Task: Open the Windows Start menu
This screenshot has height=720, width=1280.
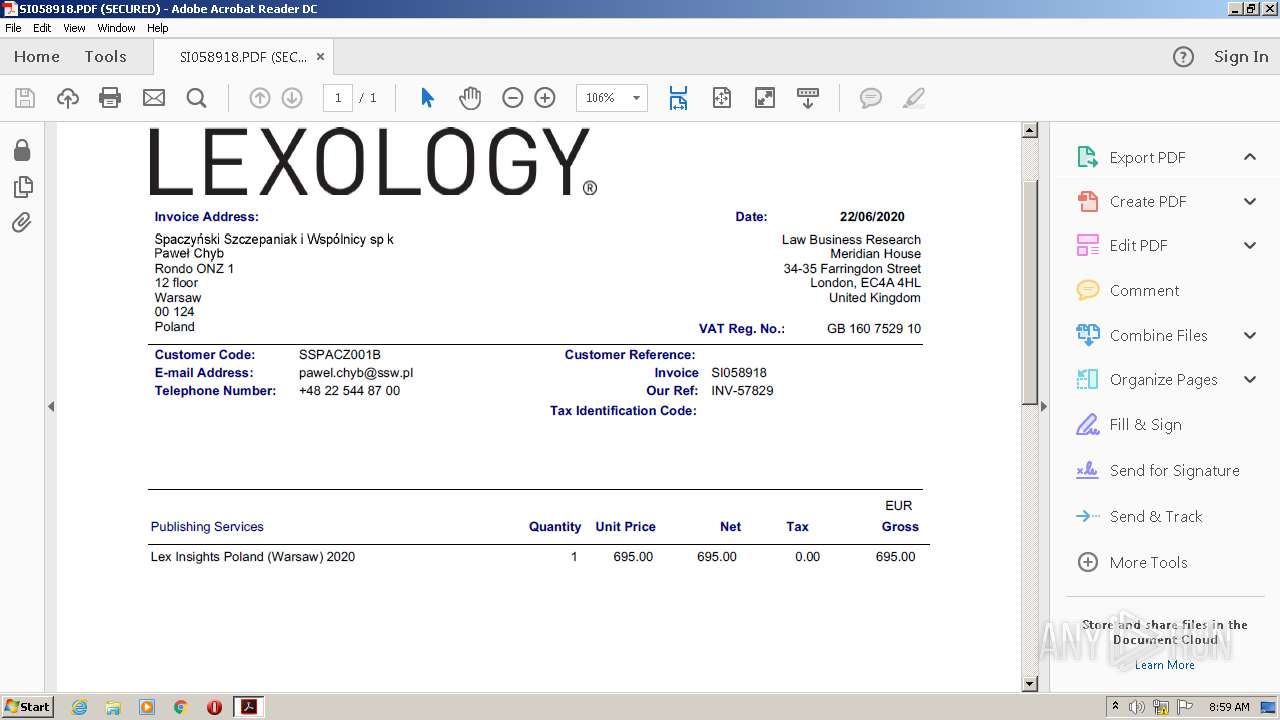Action: click(27, 707)
